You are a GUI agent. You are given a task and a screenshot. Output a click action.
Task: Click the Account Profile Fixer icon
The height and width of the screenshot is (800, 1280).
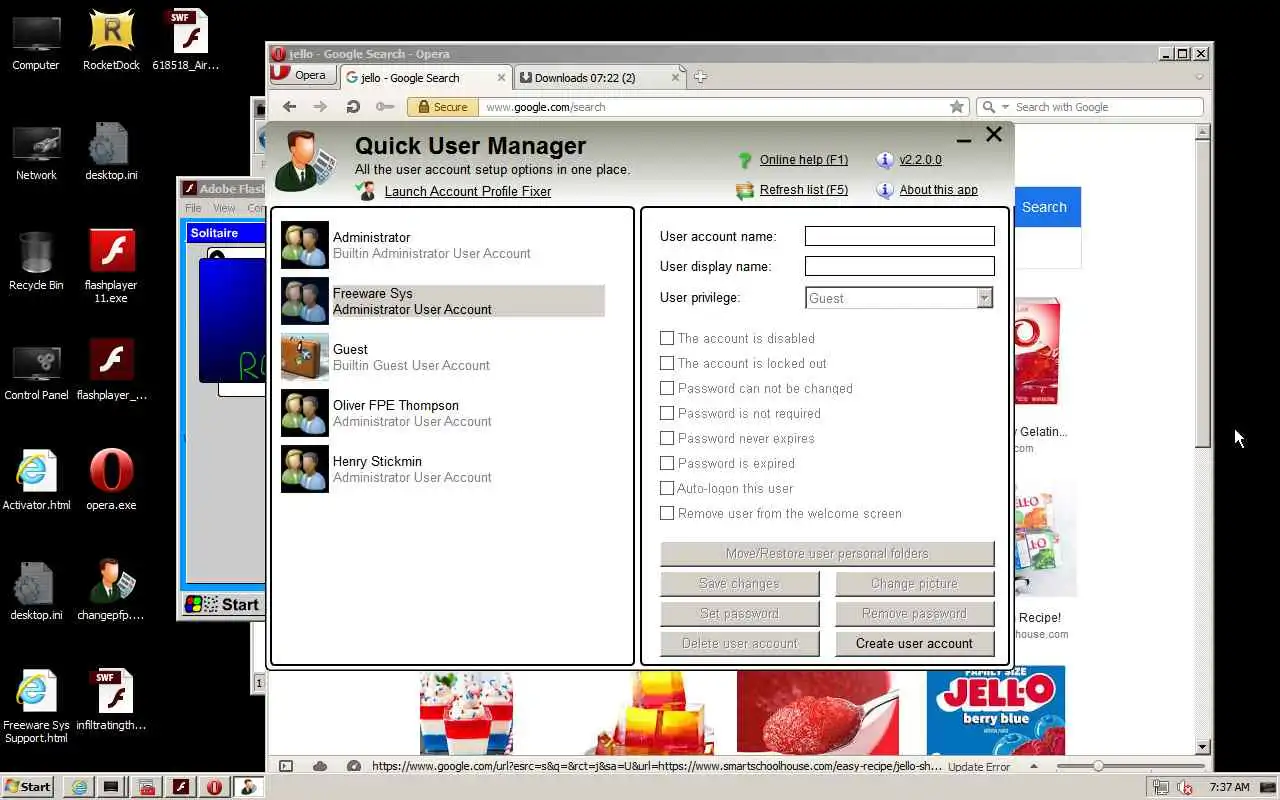(367, 190)
